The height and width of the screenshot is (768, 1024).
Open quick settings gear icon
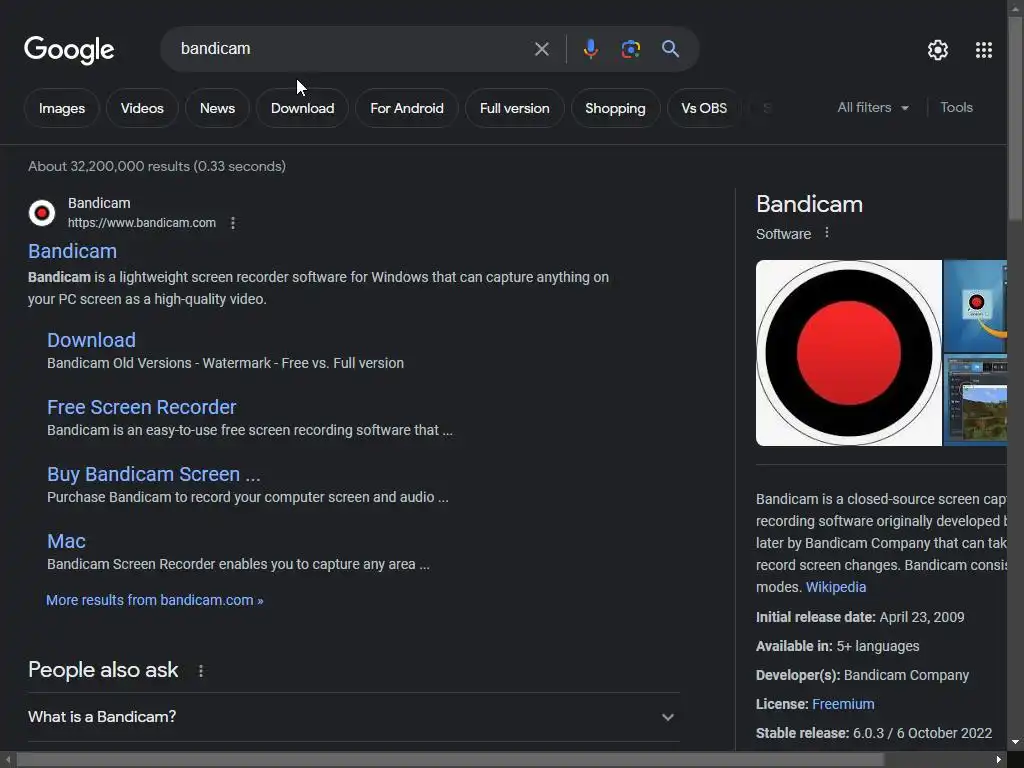(938, 50)
